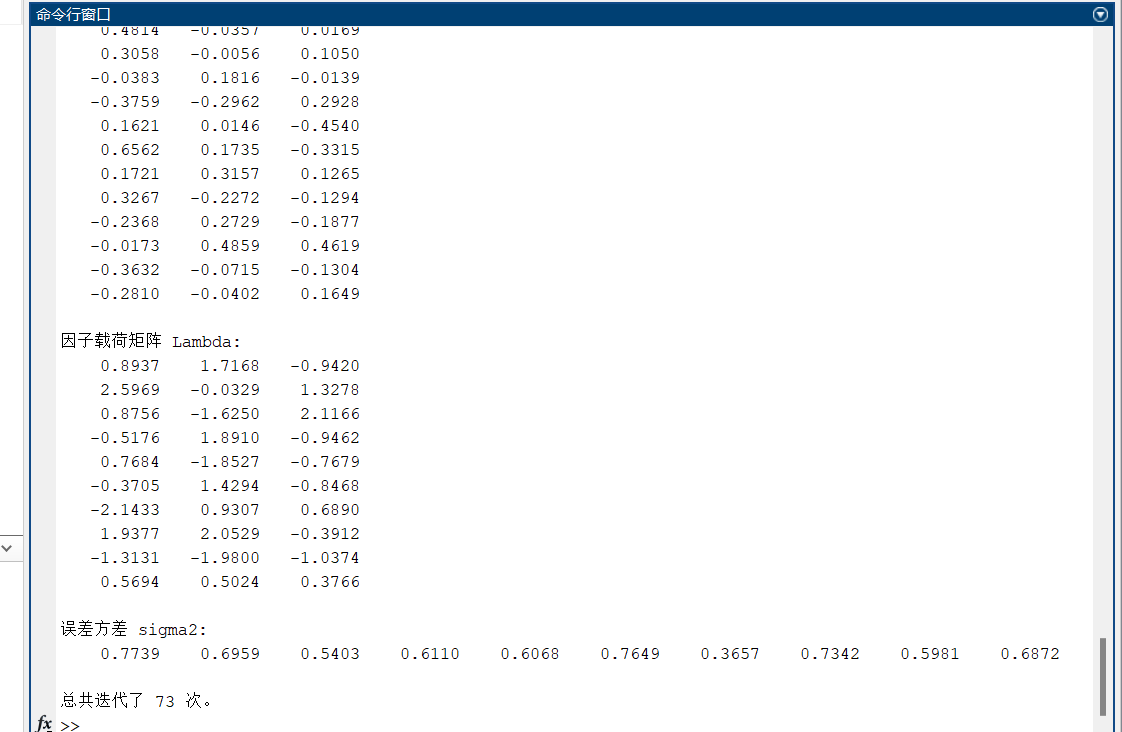Click Lambda value 0.5024
Viewport: 1122px width, 732px height.
[x=230, y=582]
